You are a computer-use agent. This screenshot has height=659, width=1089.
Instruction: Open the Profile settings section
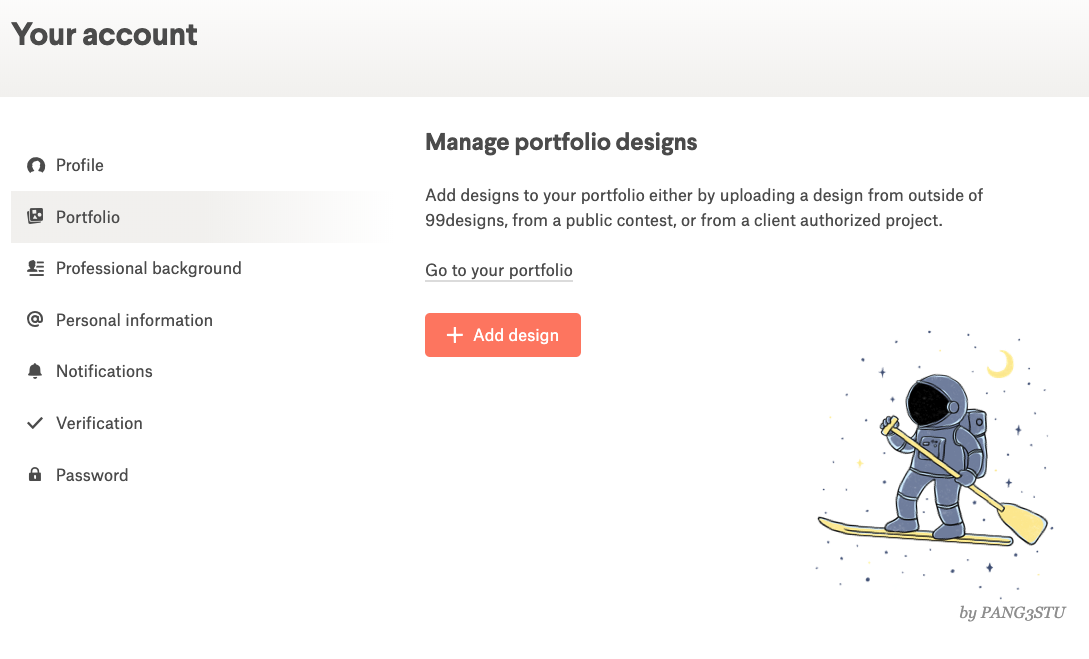click(80, 165)
